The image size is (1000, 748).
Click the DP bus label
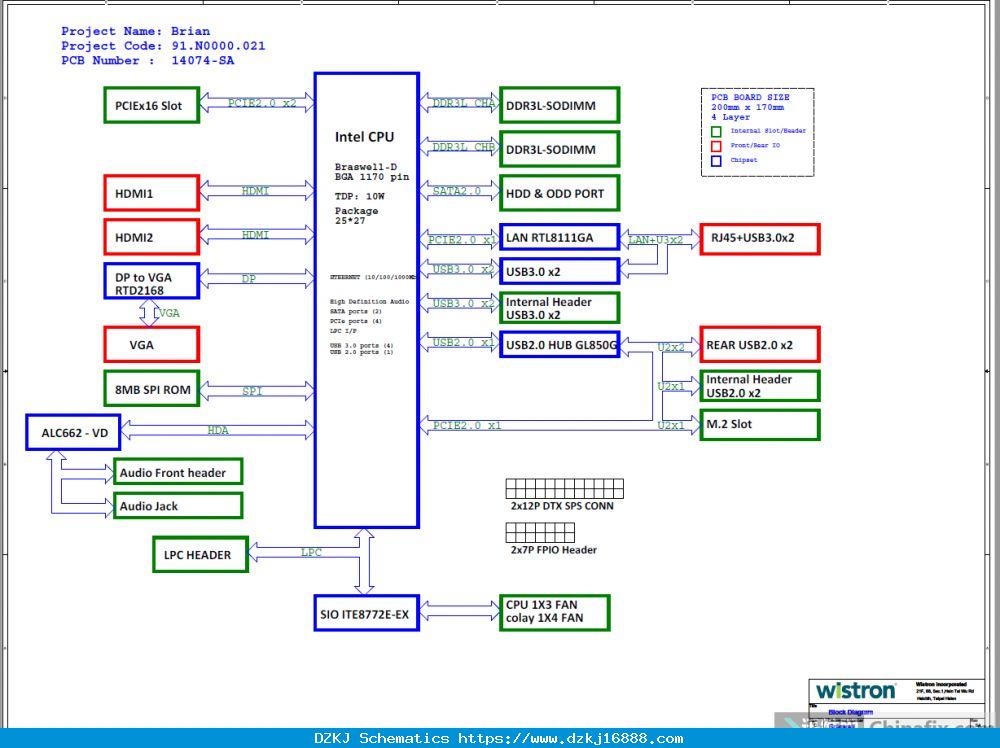tap(249, 279)
